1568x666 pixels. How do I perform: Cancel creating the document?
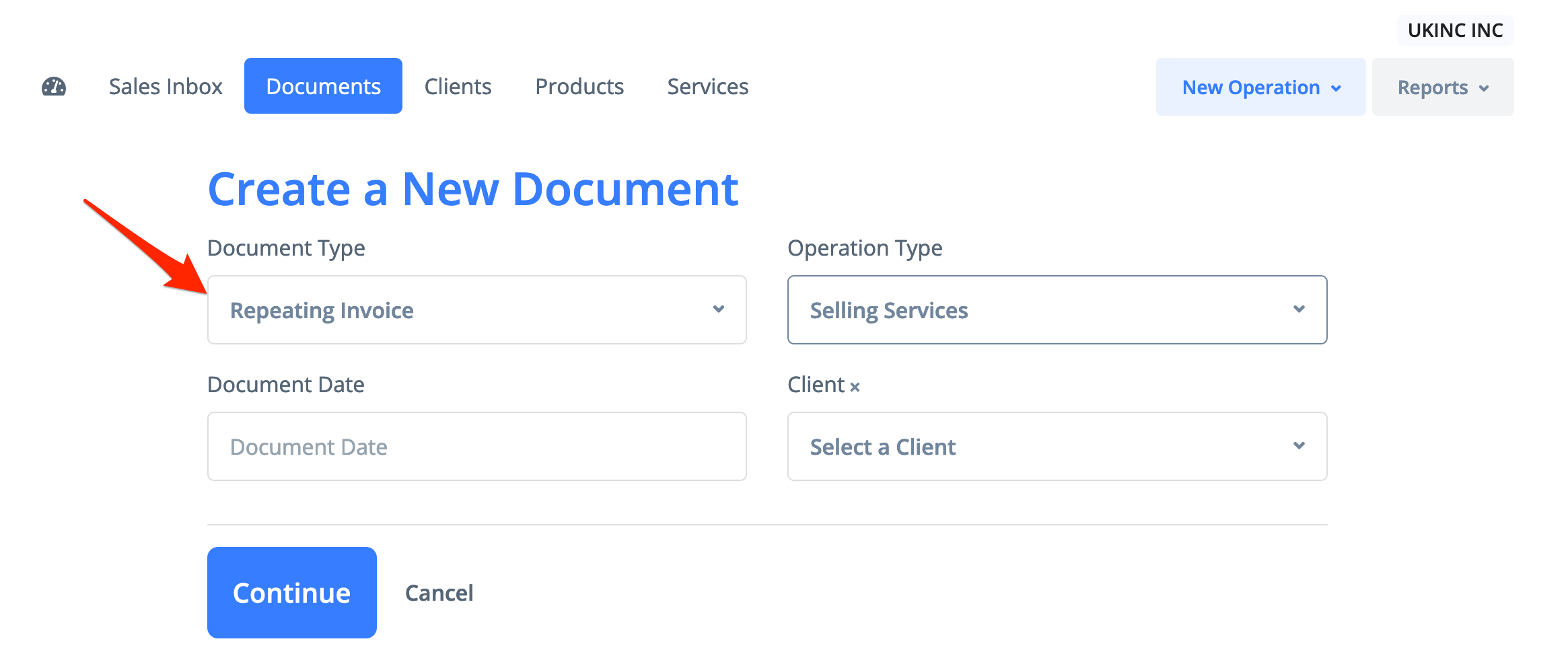coord(439,593)
